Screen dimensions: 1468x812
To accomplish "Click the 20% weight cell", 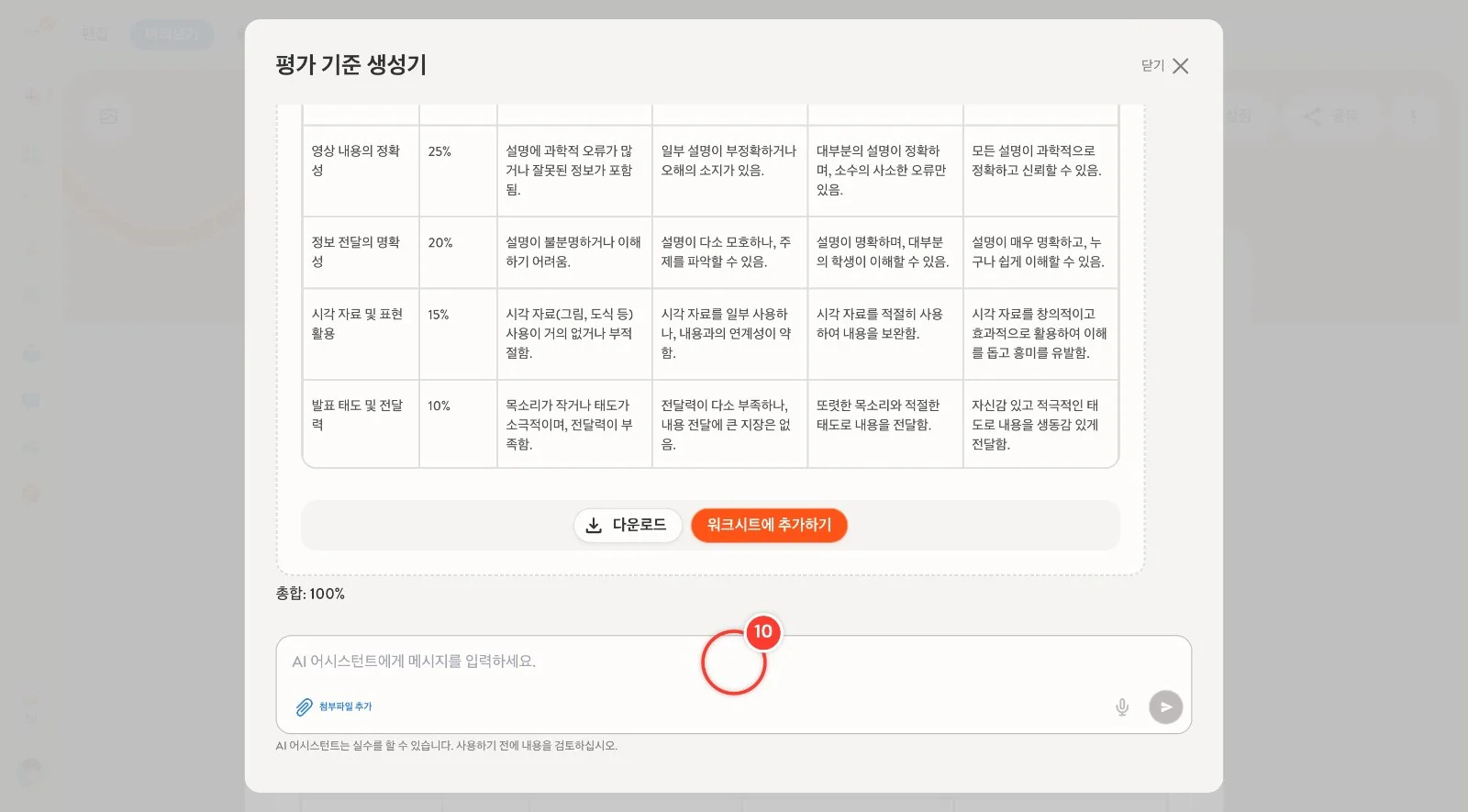I will tap(458, 252).
